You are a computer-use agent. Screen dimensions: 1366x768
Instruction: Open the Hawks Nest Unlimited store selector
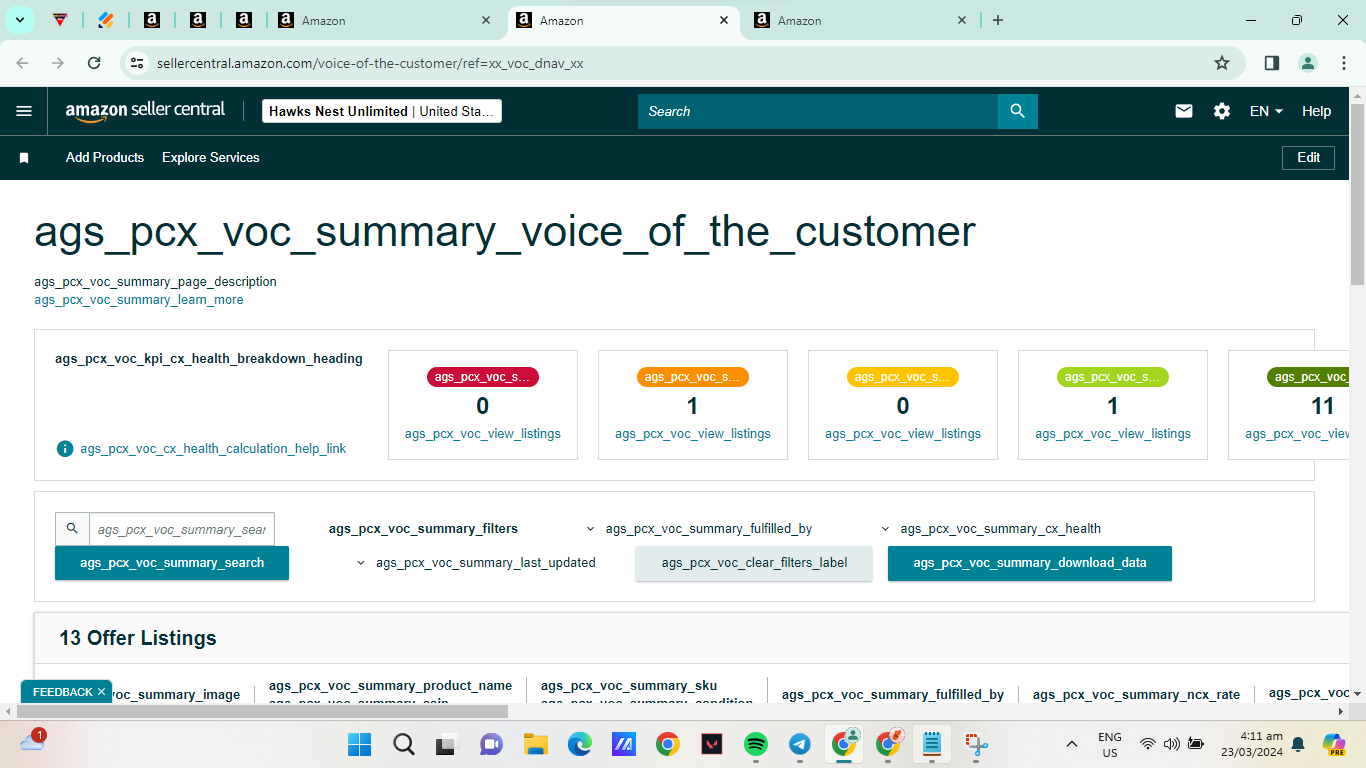382,111
